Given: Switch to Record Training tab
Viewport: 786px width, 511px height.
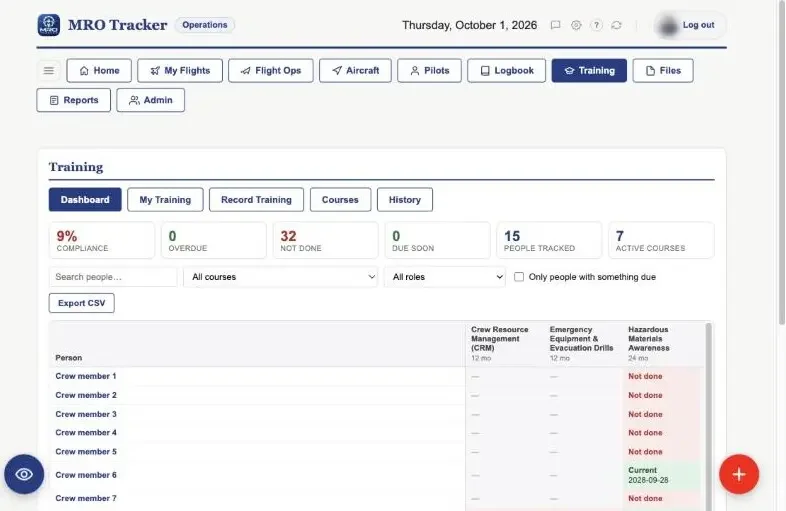Looking at the screenshot, I should [x=256, y=200].
